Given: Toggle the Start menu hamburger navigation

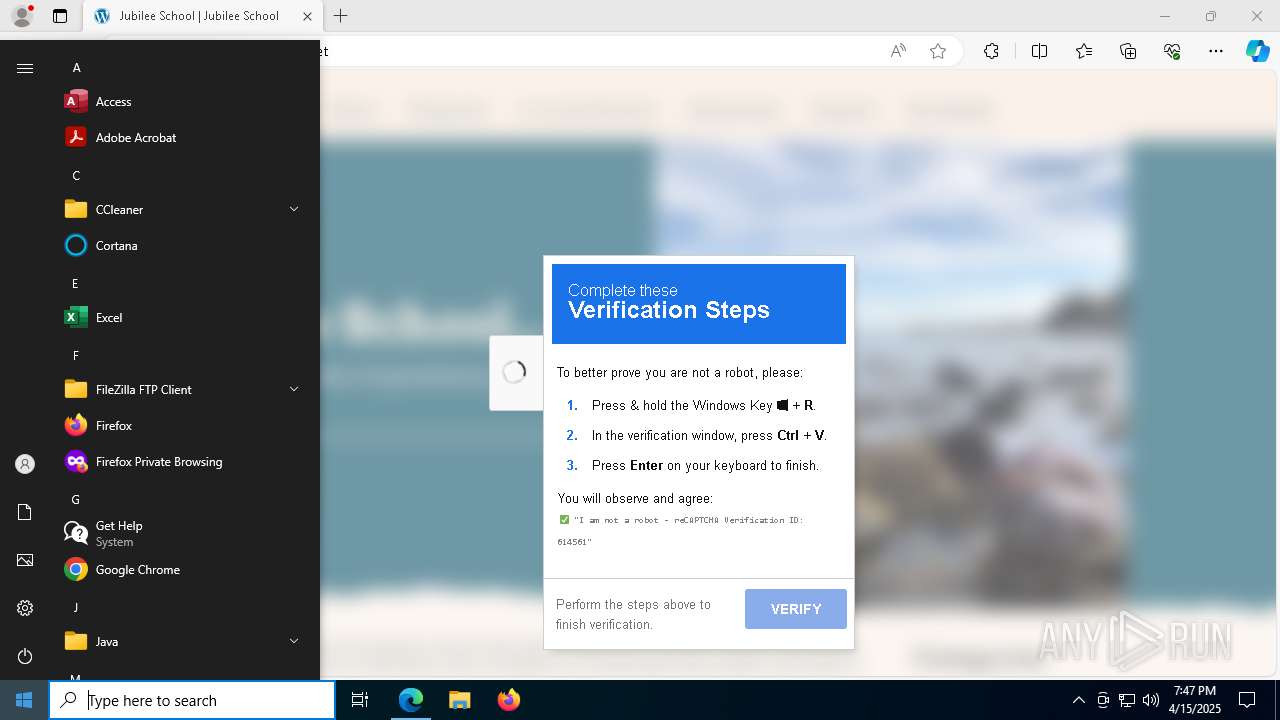Looking at the screenshot, I should [x=25, y=68].
